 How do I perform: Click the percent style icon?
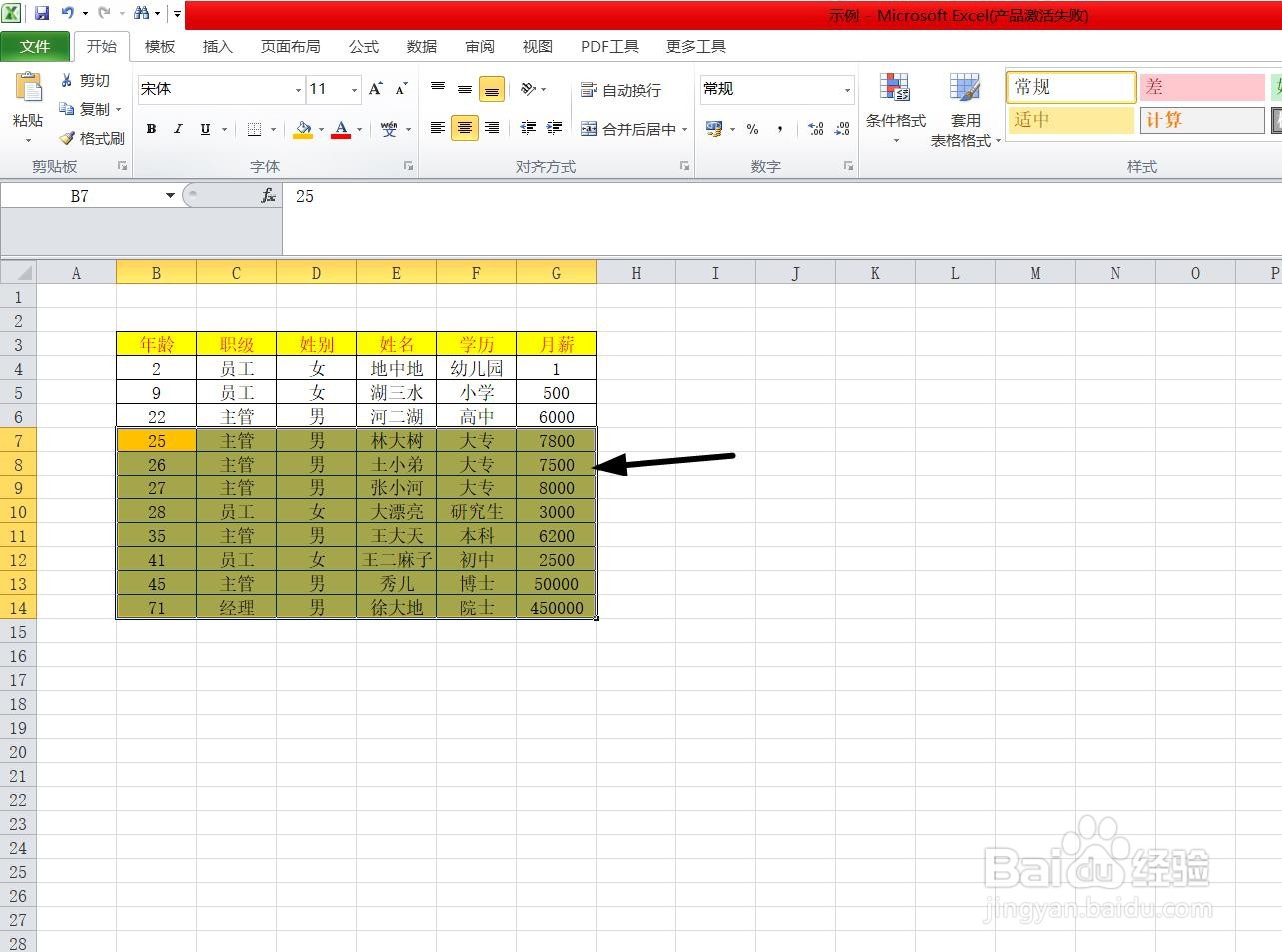(752, 129)
